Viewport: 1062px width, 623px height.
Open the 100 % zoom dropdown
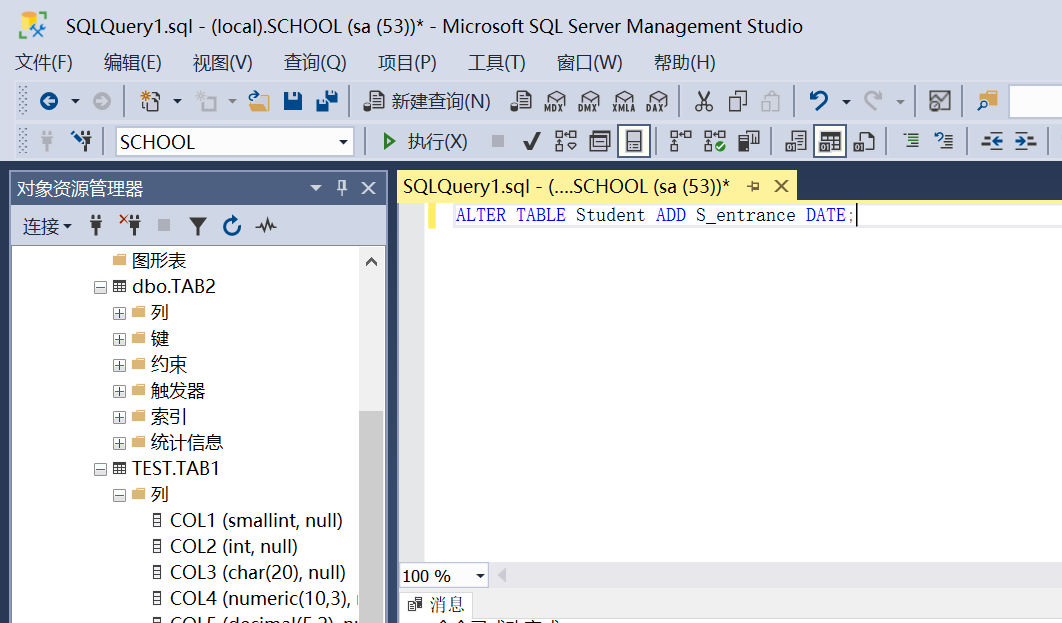(480, 576)
